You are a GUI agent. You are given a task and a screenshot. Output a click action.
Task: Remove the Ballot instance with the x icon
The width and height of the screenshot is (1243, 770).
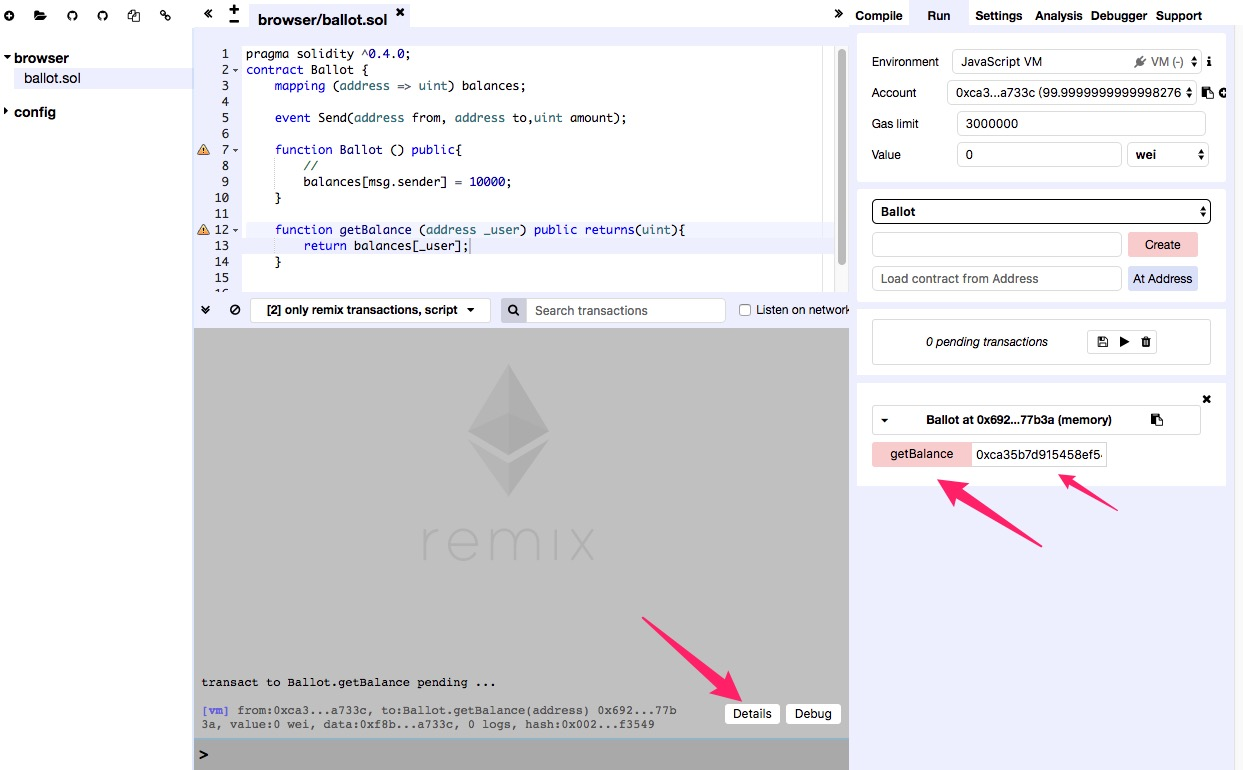tap(1206, 399)
